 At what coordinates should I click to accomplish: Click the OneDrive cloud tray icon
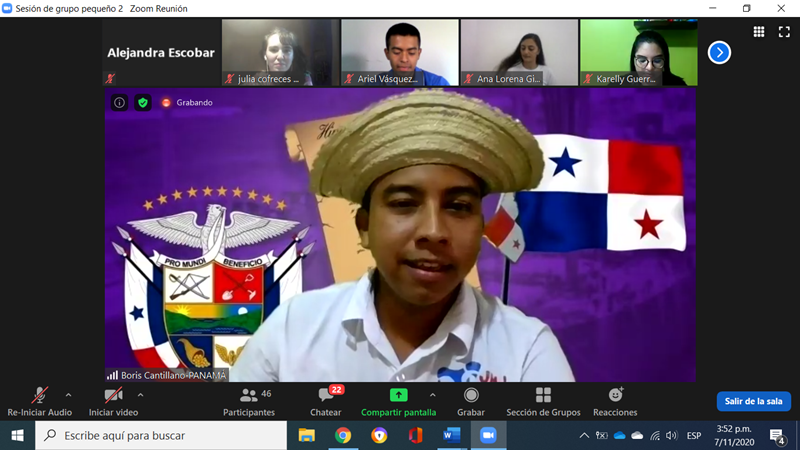tap(619, 436)
